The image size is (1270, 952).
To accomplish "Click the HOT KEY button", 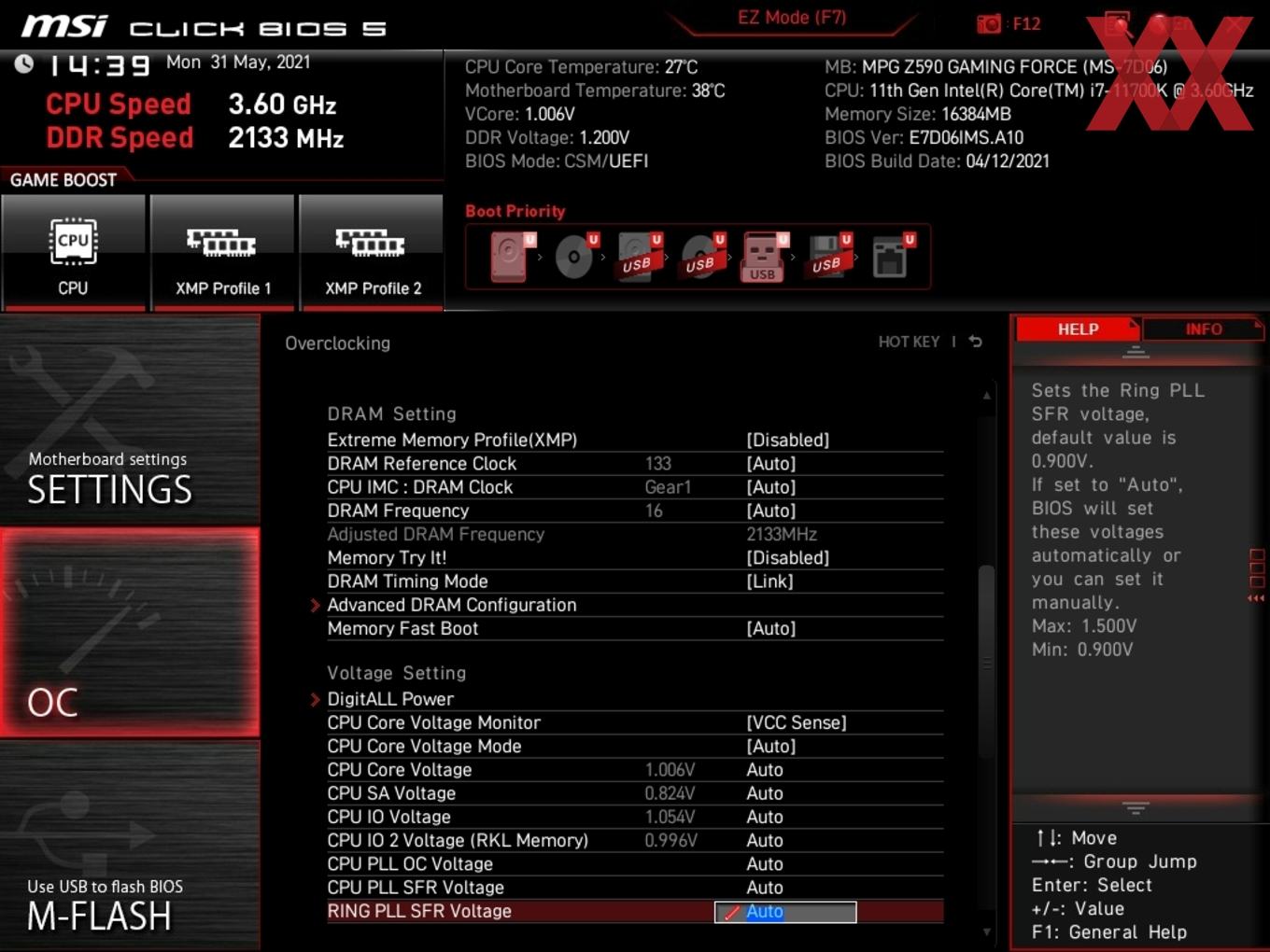I will pyautogui.click(x=909, y=342).
